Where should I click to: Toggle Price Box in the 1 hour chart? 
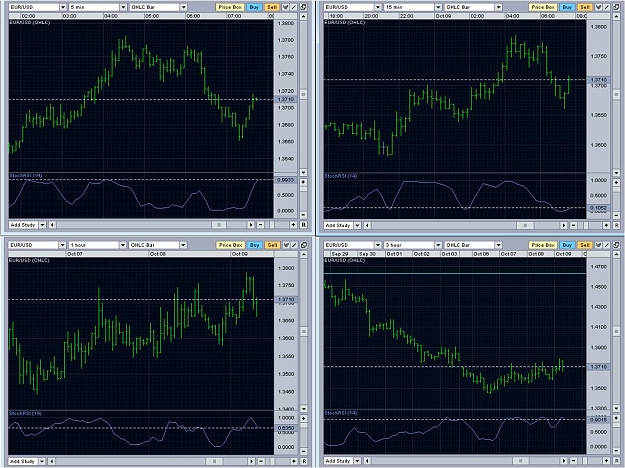click(x=231, y=245)
